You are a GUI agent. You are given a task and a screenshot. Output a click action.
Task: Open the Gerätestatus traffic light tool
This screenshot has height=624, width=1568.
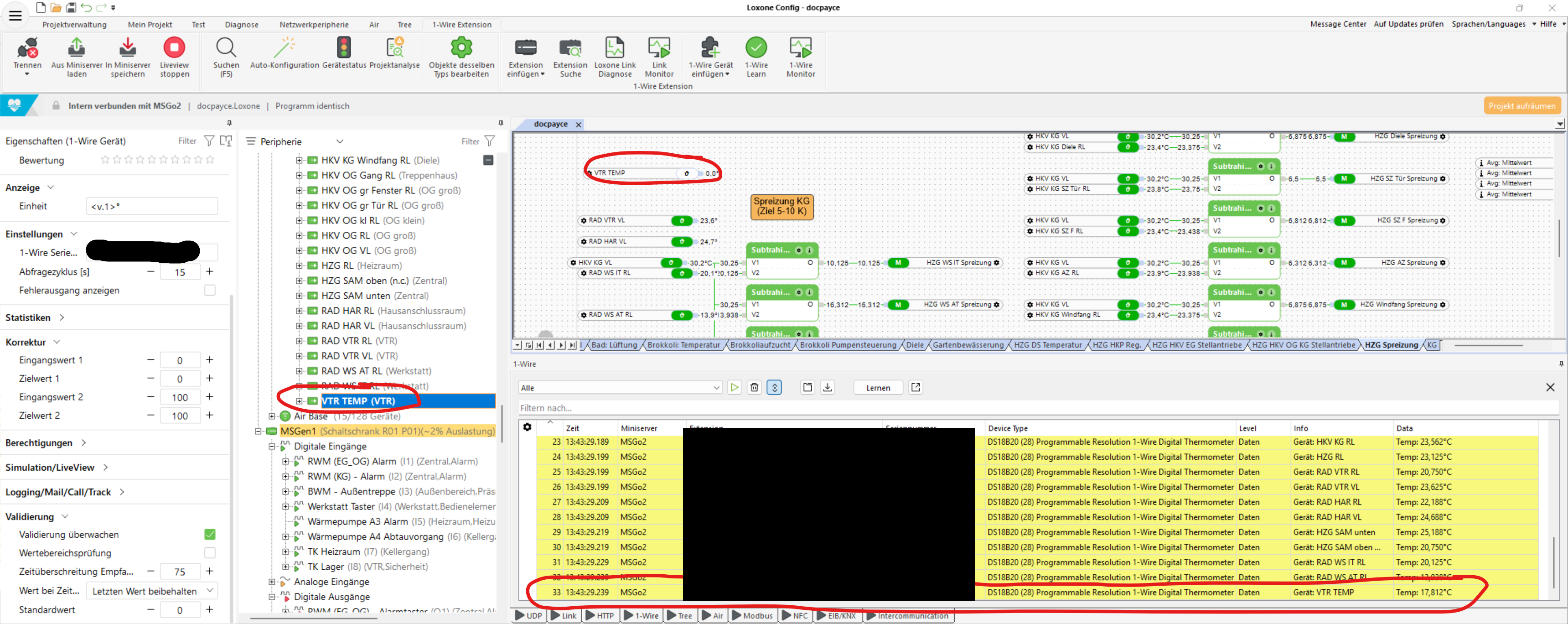344,48
